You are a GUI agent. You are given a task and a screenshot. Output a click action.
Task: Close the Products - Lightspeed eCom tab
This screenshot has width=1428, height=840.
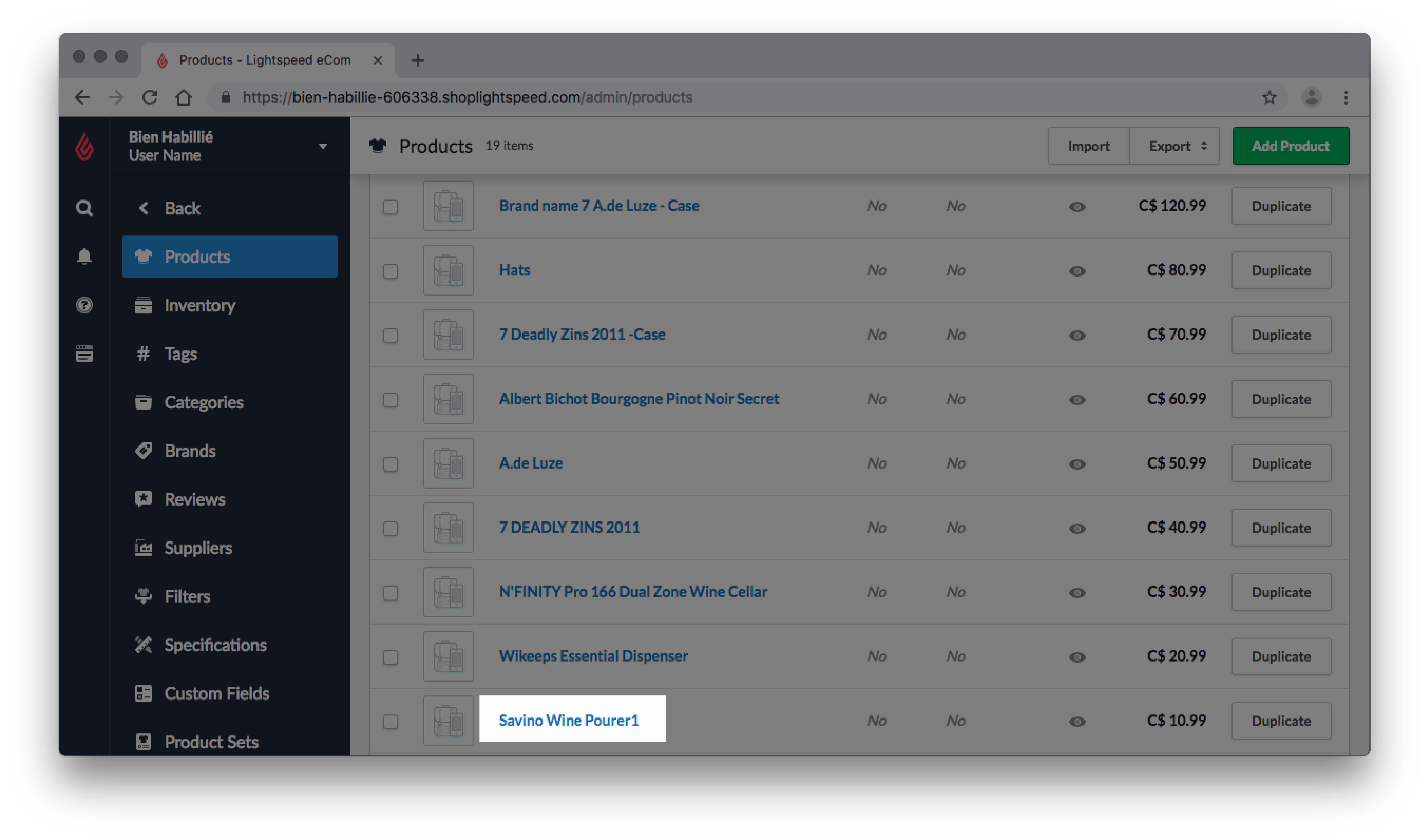pos(377,60)
